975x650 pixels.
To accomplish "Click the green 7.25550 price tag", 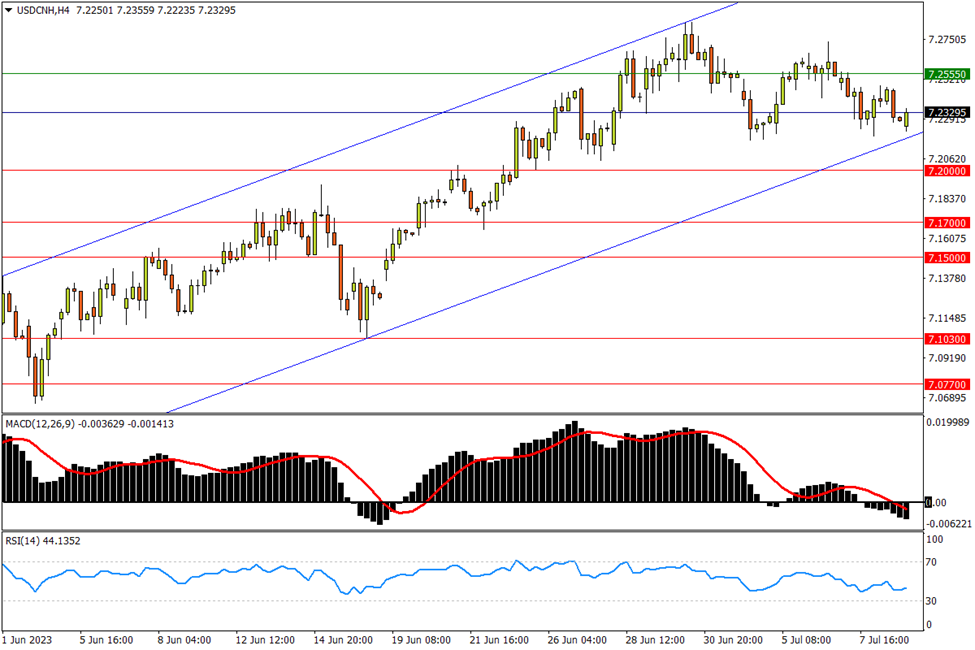I will [945, 74].
